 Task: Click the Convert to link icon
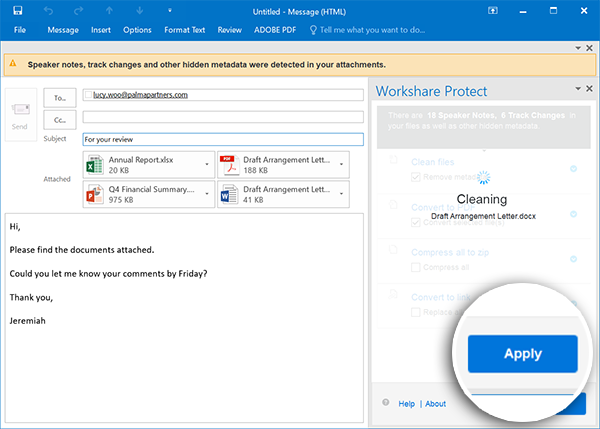(393, 295)
